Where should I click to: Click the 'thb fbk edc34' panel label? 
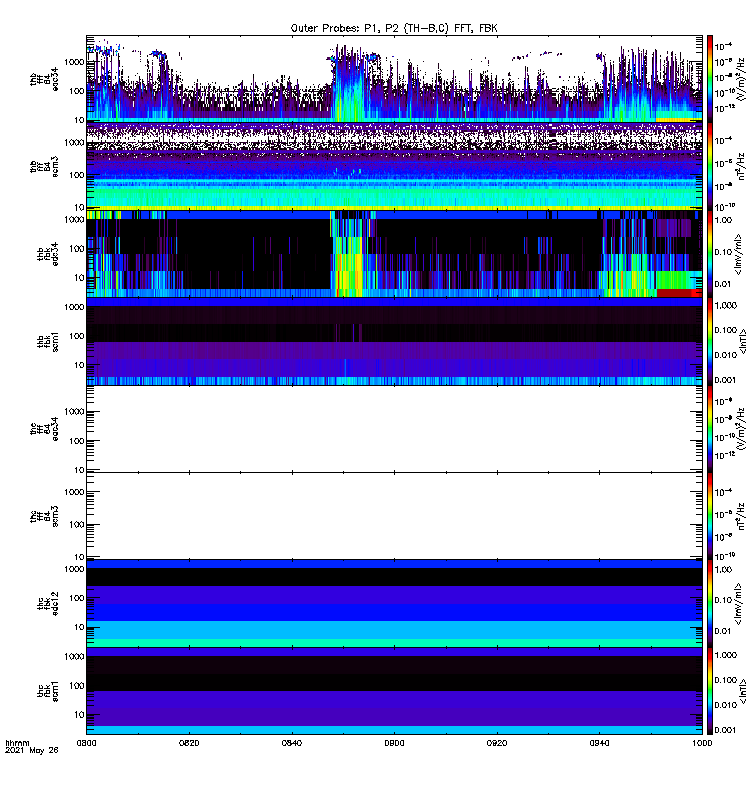[48, 254]
